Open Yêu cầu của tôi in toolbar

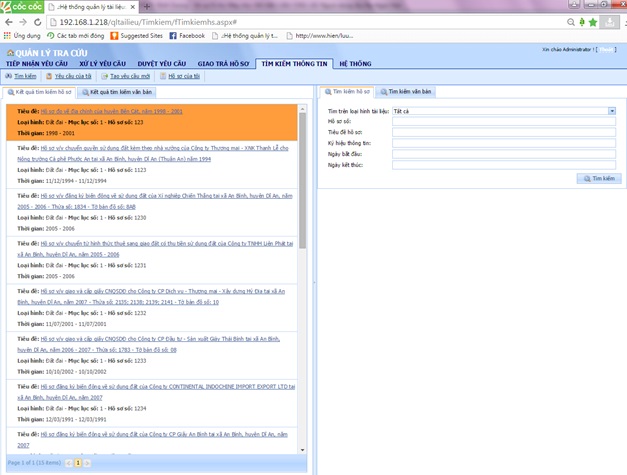69,76
